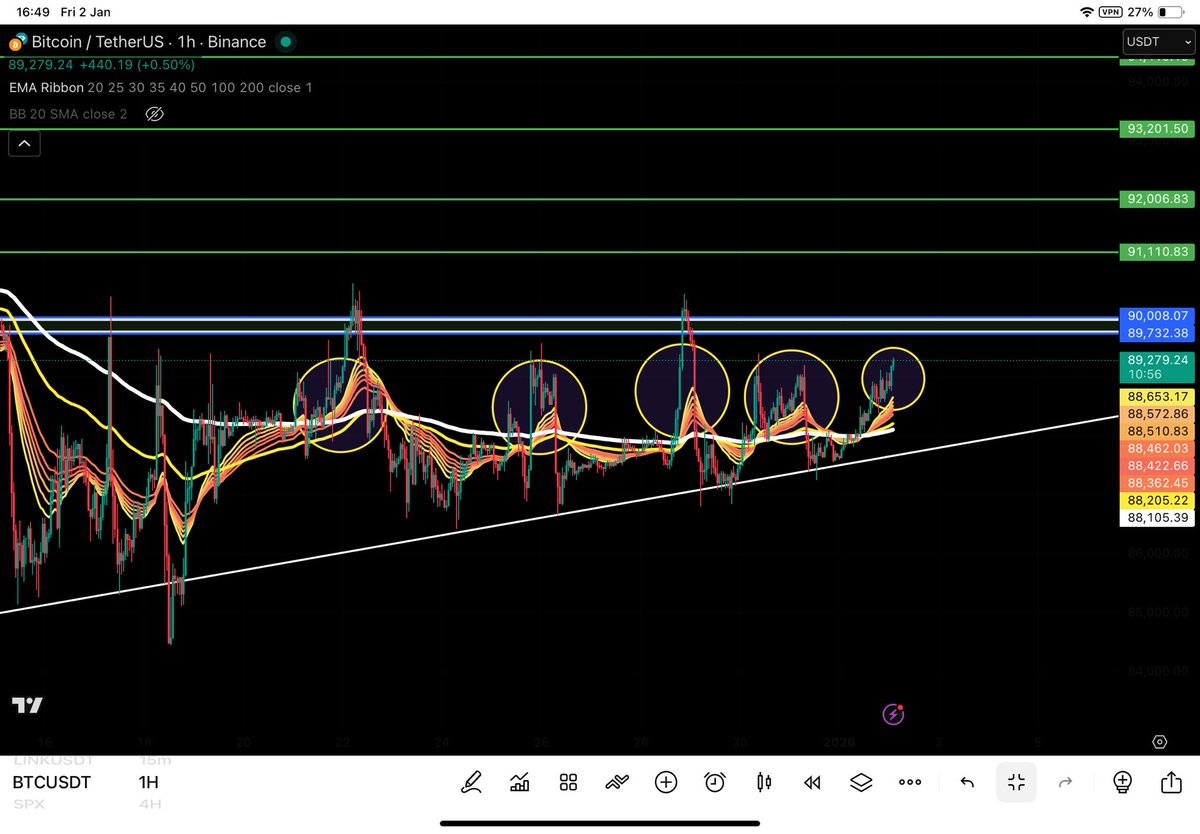The width and height of the screenshot is (1200, 834).
Task: Tap the 88,510.83 EMA value label
Action: point(1158,431)
